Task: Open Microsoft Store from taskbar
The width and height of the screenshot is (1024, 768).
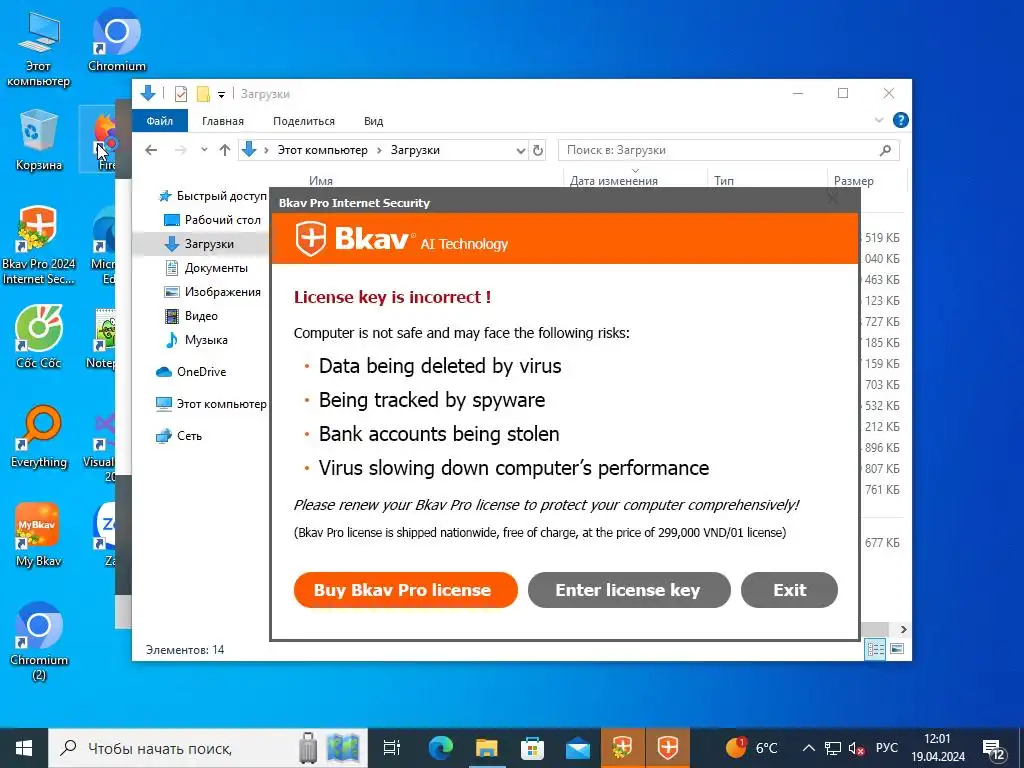Action: pos(532,748)
